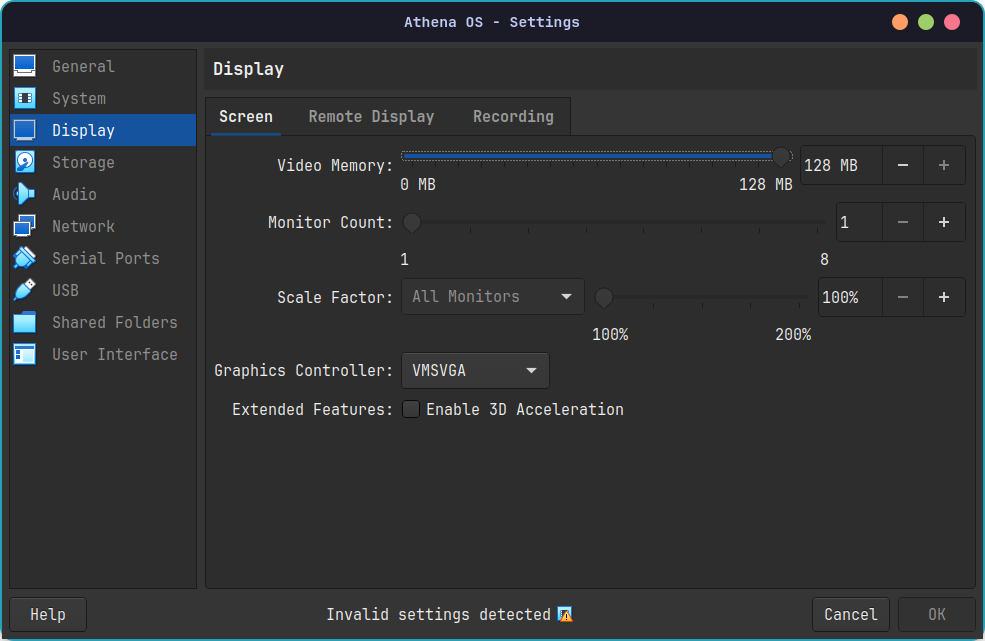Open the Graphics Controller dropdown
Screen dimensions: 985x641
(x=475, y=370)
